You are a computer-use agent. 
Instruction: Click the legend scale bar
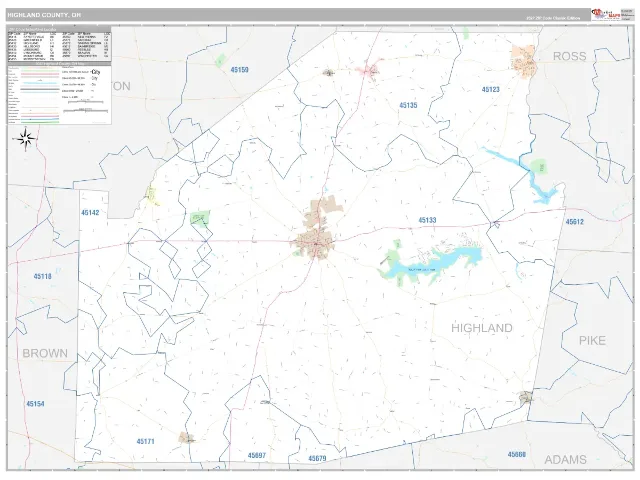(x=86, y=102)
